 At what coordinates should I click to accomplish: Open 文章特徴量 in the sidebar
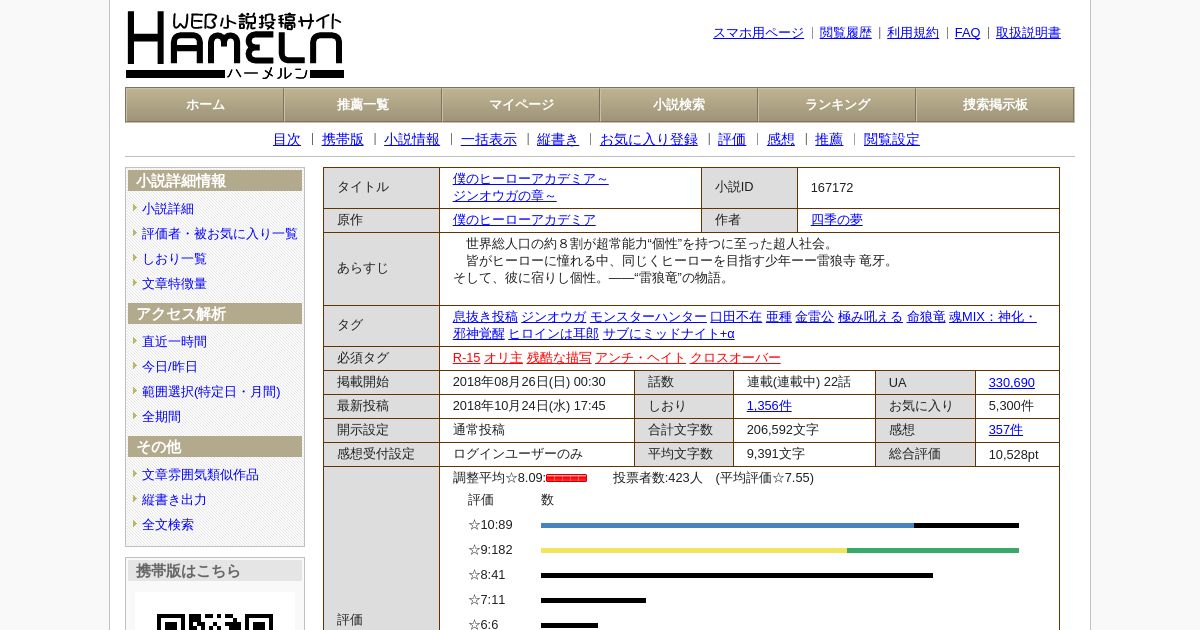174,284
